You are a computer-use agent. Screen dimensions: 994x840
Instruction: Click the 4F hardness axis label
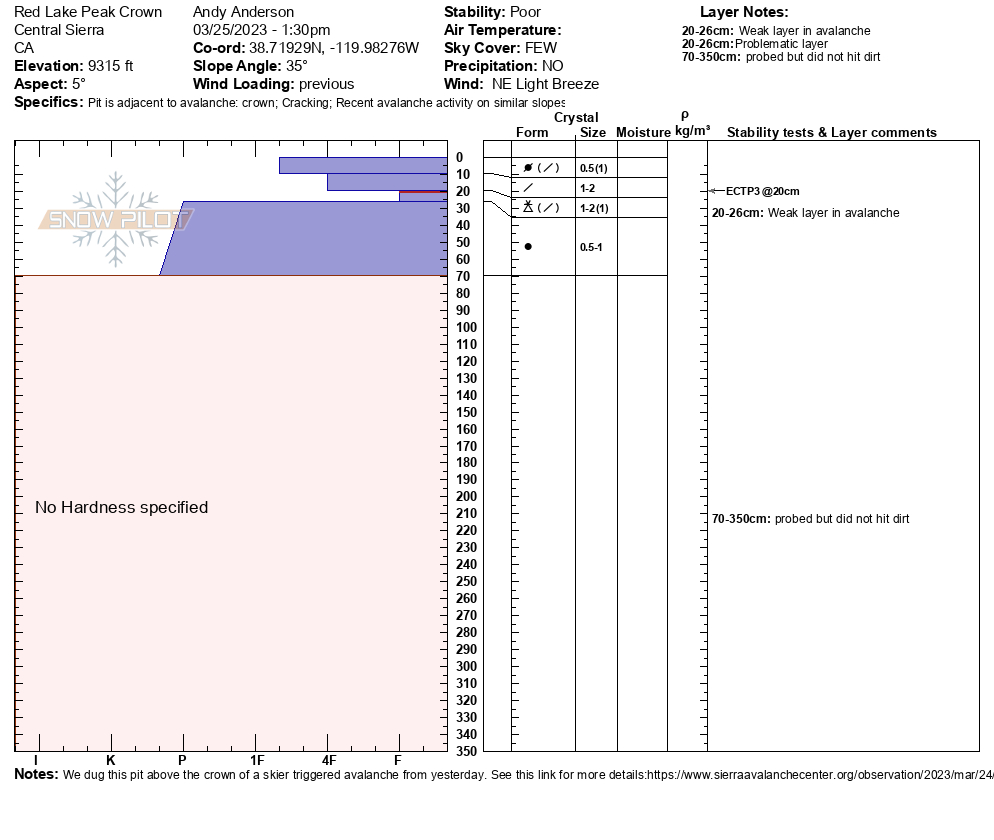[x=327, y=761]
